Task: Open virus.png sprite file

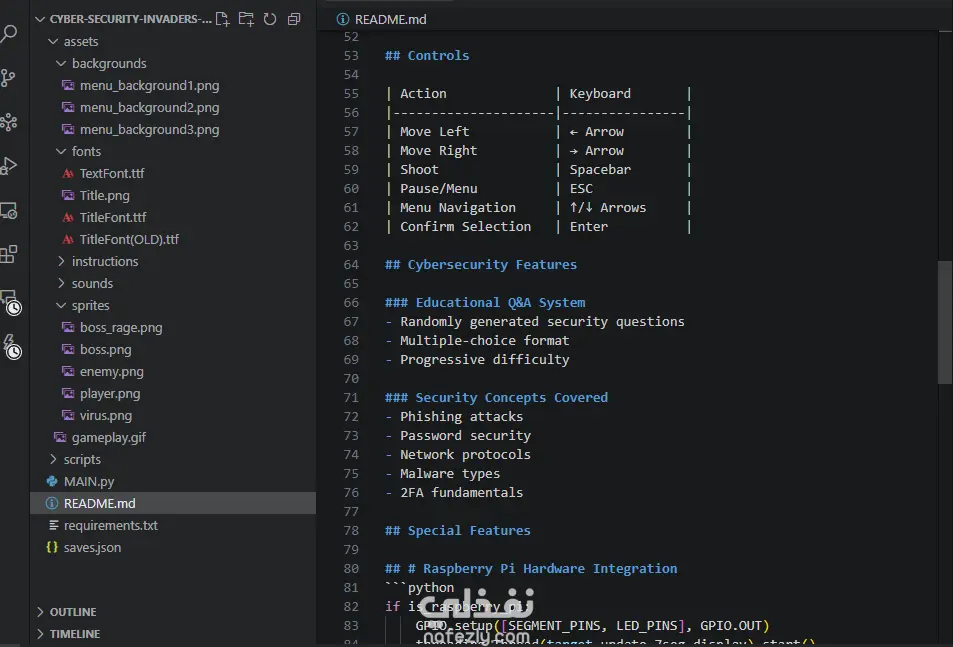Action: pos(106,415)
